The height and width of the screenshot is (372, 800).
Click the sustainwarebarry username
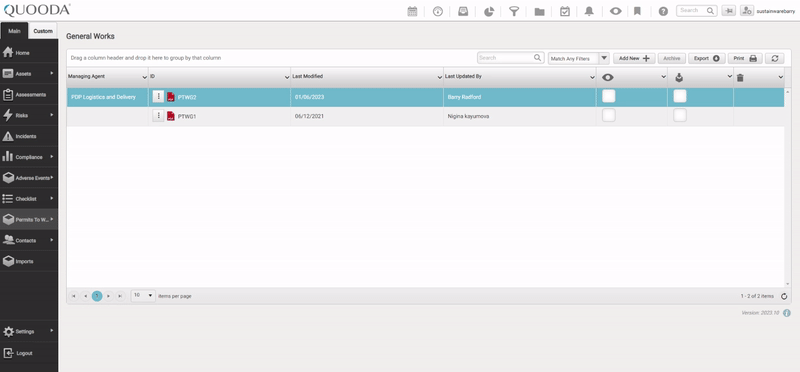[x=776, y=11]
